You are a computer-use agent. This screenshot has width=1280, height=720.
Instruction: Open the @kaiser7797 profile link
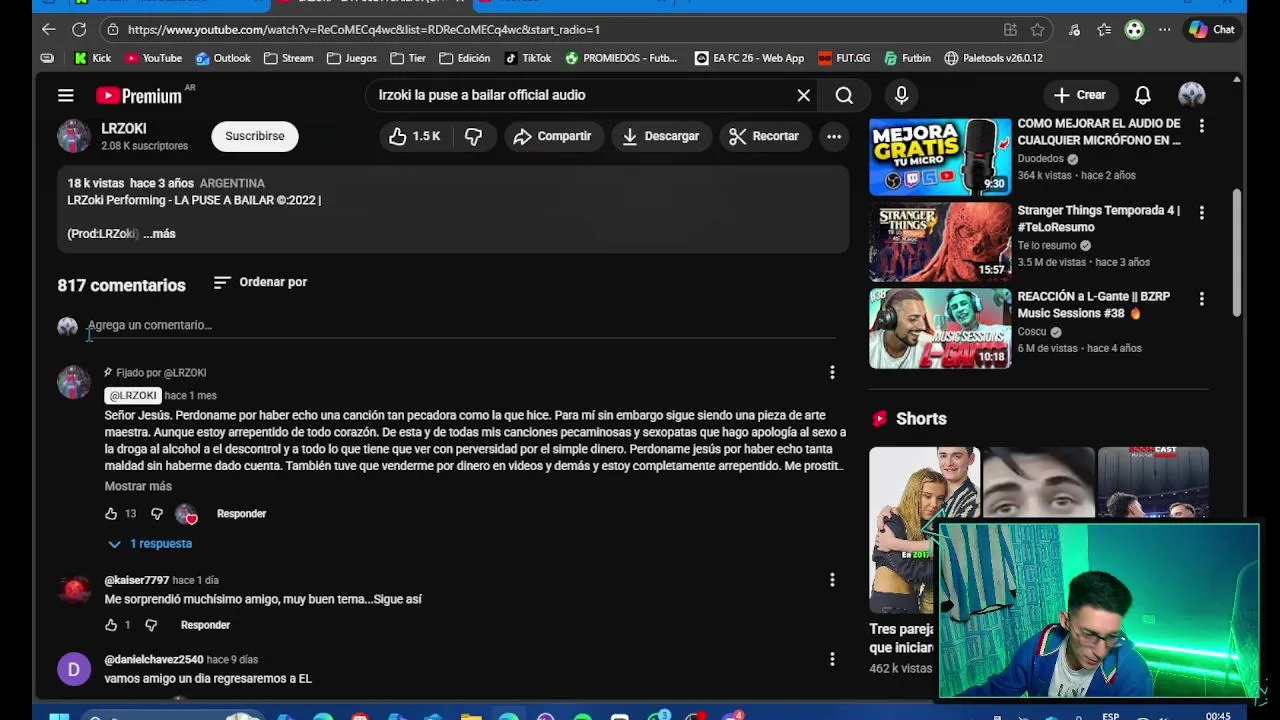click(137, 580)
